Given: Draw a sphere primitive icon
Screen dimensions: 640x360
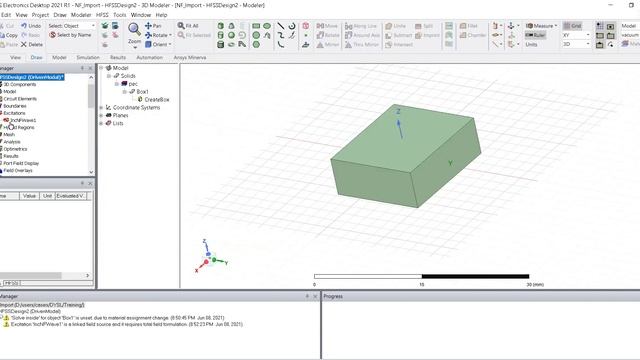Looking at the screenshot, I should (x=231, y=35).
